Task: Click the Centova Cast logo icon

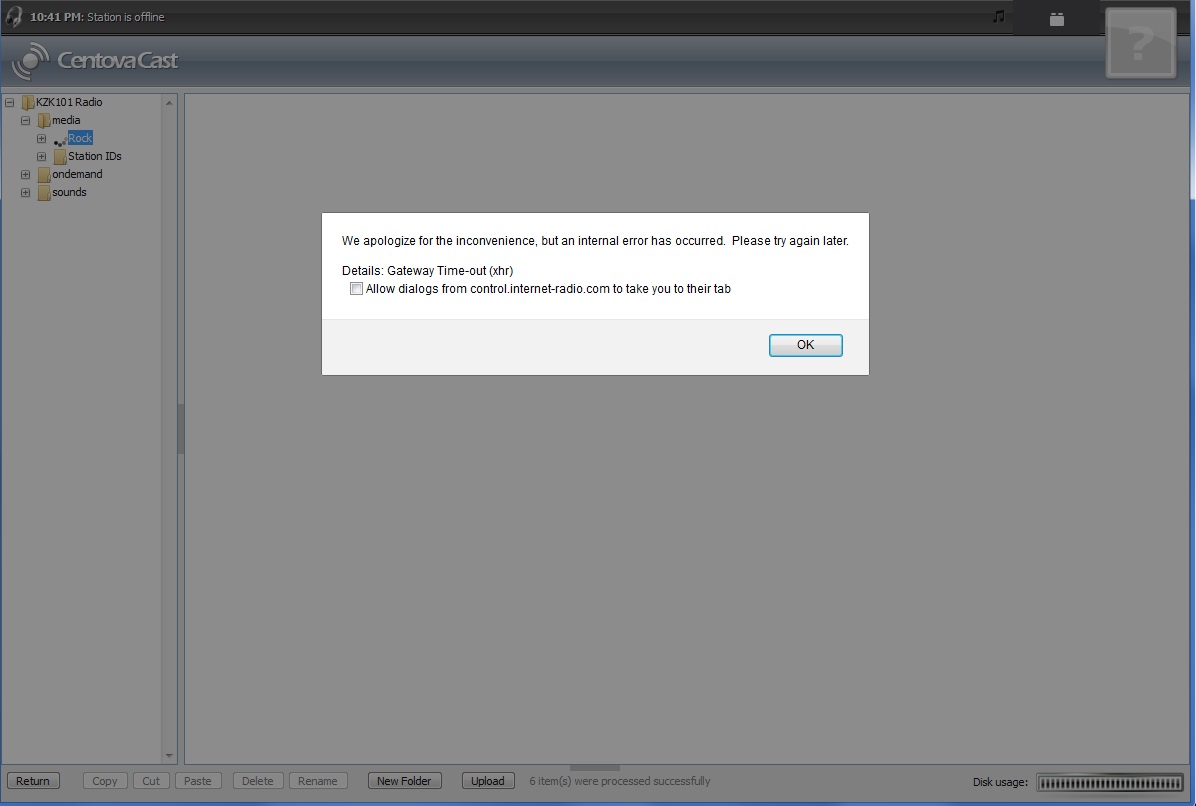Action: [30, 61]
